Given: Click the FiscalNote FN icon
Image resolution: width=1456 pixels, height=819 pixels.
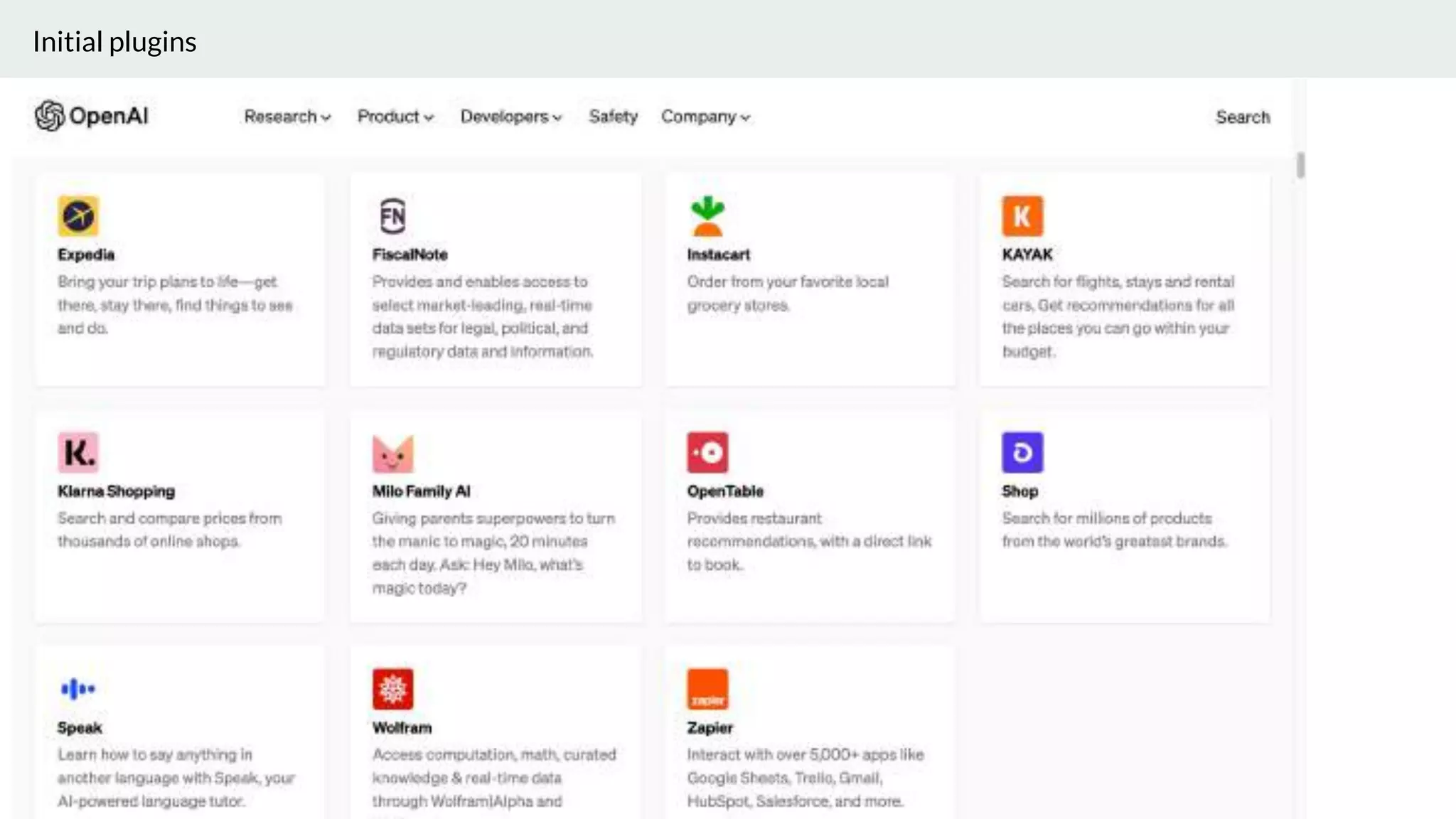Looking at the screenshot, I should click(x=392, y=215).
